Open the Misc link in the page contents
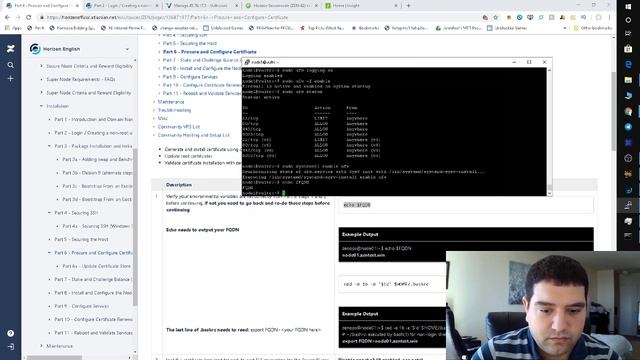Viewport: 640px width, 360px height. 162,118
